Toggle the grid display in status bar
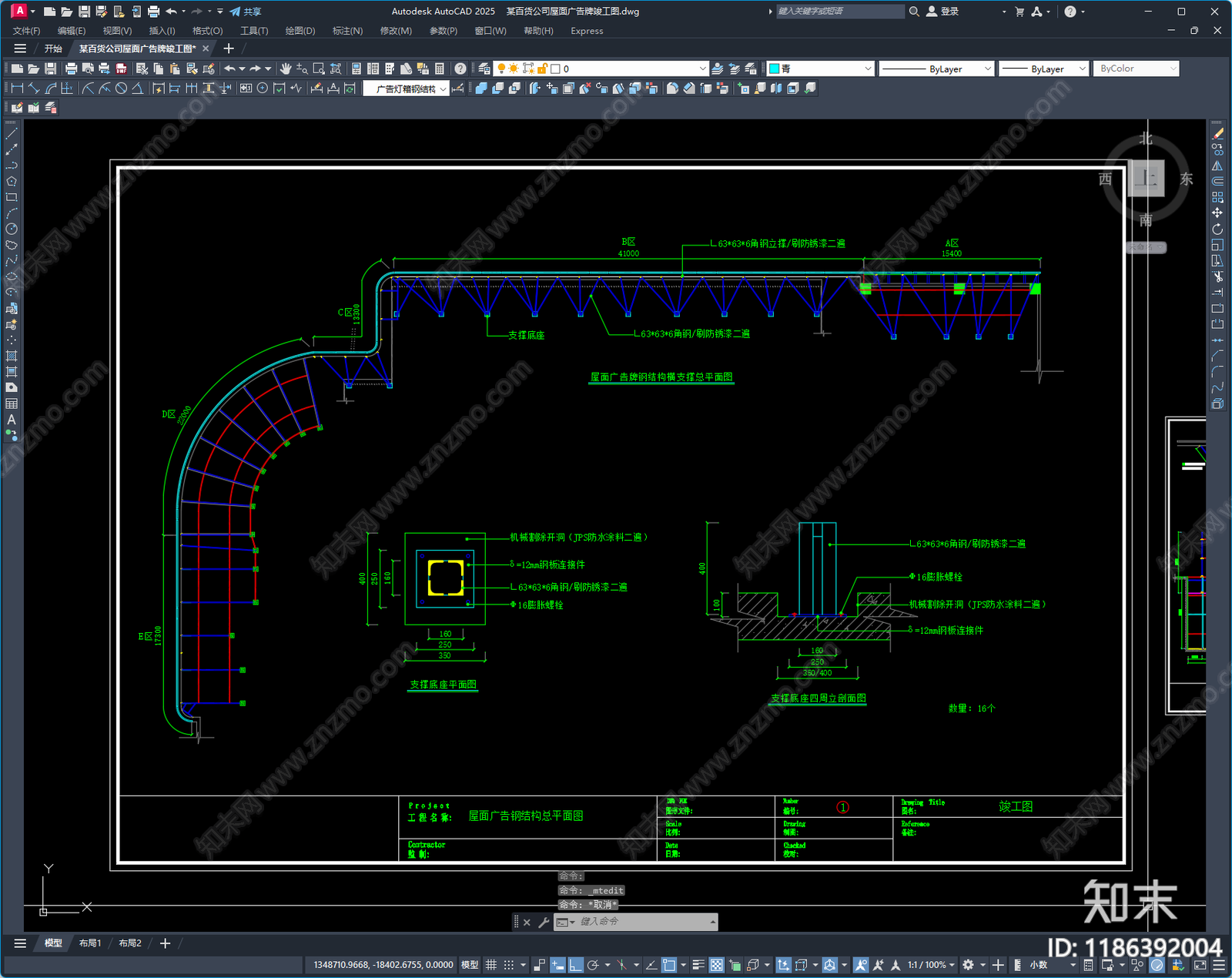This screenshot has width=1232, height=978. click(491, 965)
